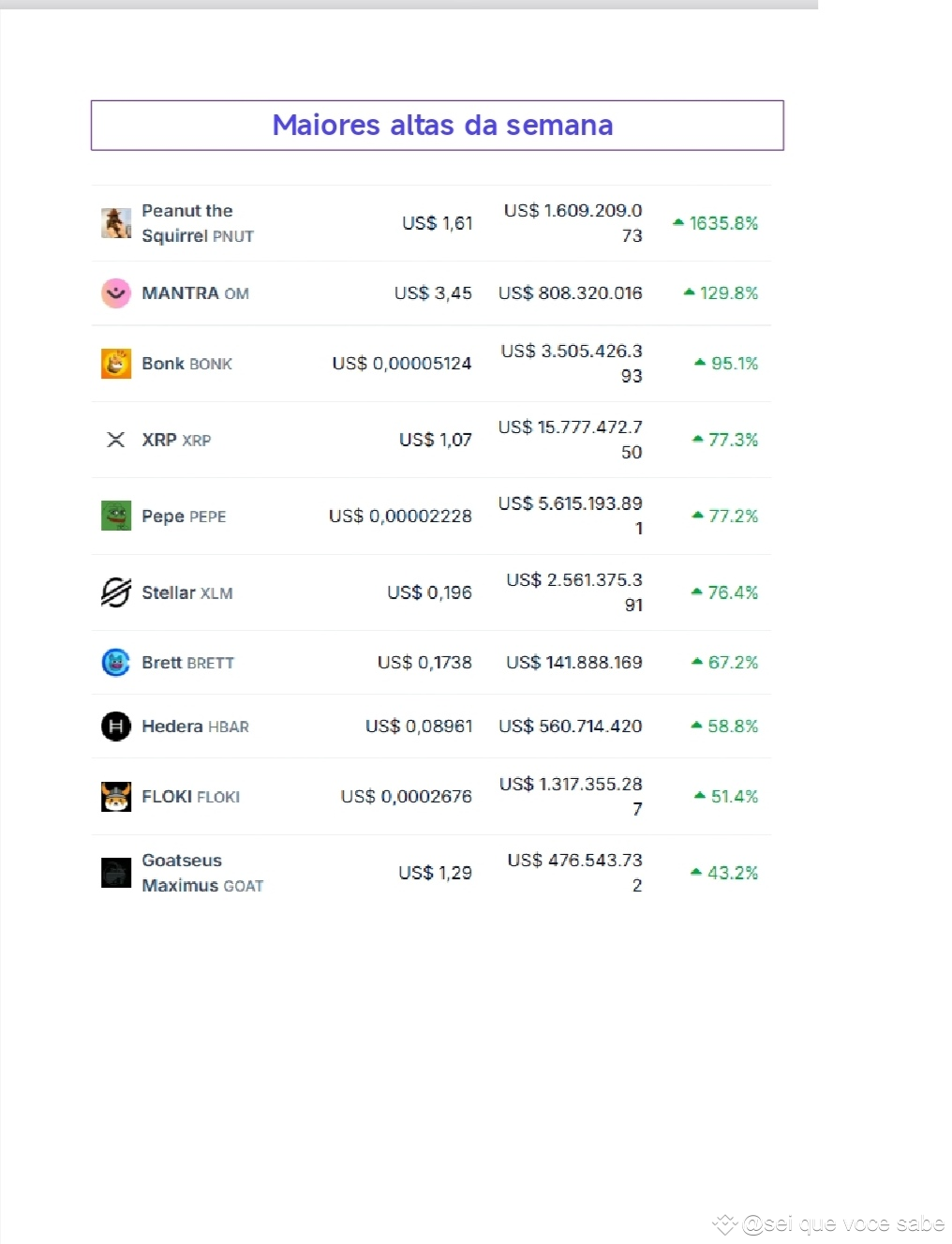Click the Stellar XLM logo icon
Screen dimensions: 952x1244
coord(116,592)
